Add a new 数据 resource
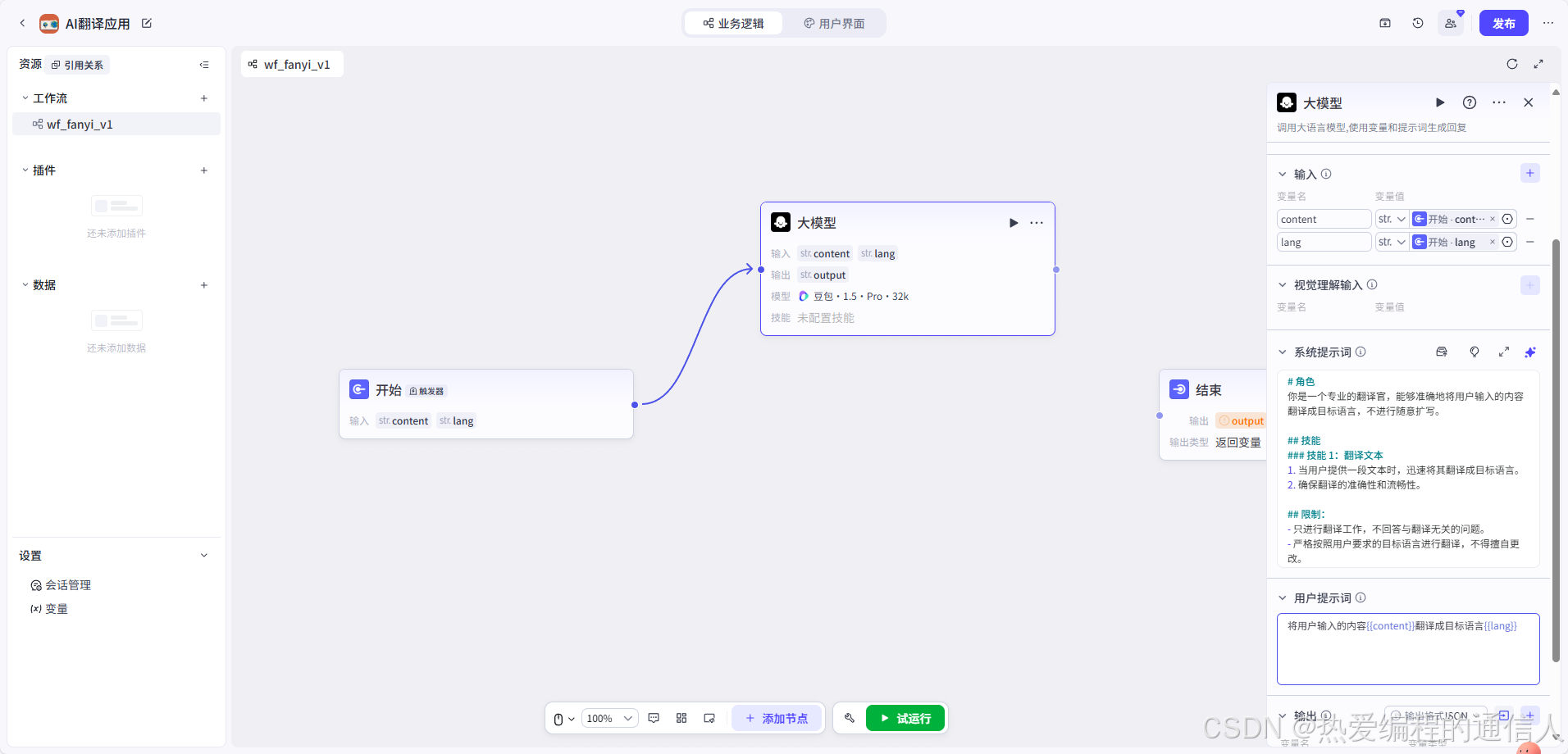Screen dimensions: 1568x754 click(204, 285)
